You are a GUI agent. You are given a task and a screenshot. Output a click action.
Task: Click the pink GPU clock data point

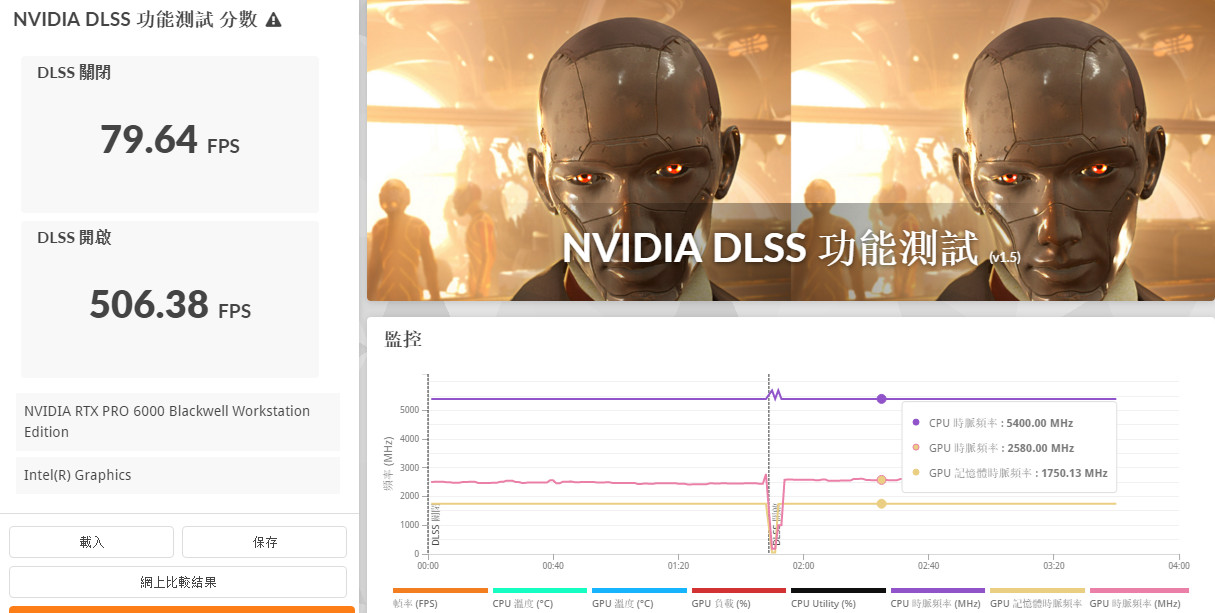(x=881, y=480)
